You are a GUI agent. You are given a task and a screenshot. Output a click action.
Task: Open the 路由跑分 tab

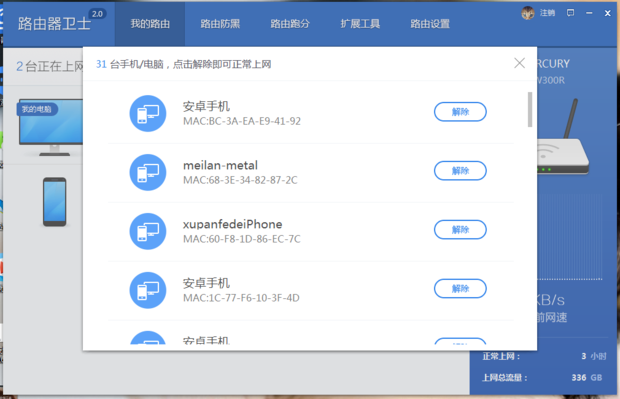pyautogui.click(x=290, y=24)
